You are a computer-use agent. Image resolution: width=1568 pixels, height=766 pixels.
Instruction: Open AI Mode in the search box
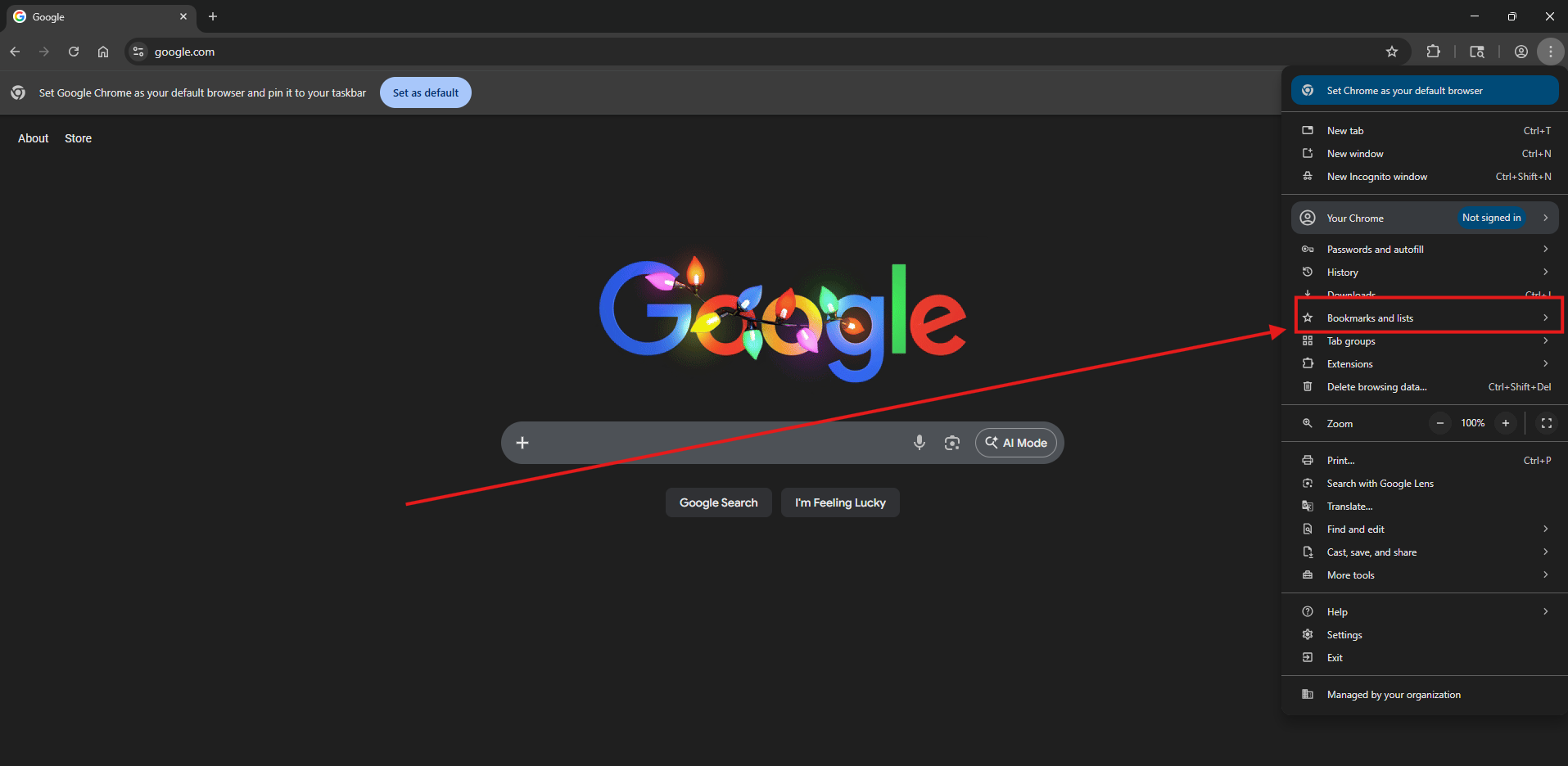click(1016, 443)
